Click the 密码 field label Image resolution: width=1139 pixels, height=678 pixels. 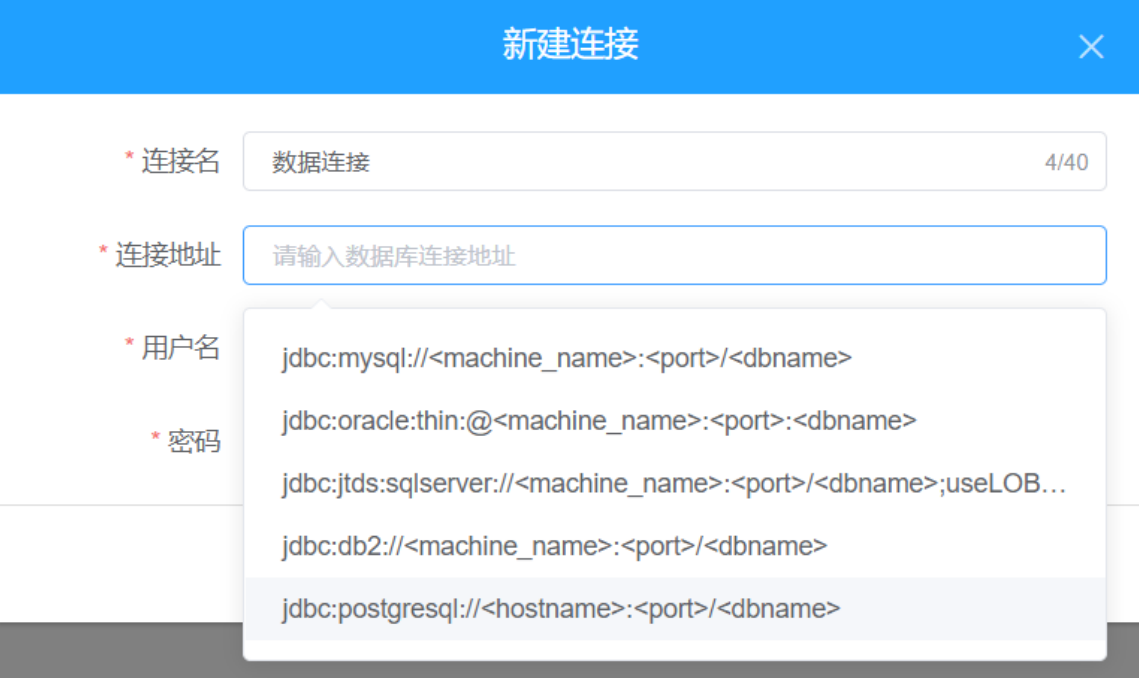(x=194, y=441)
